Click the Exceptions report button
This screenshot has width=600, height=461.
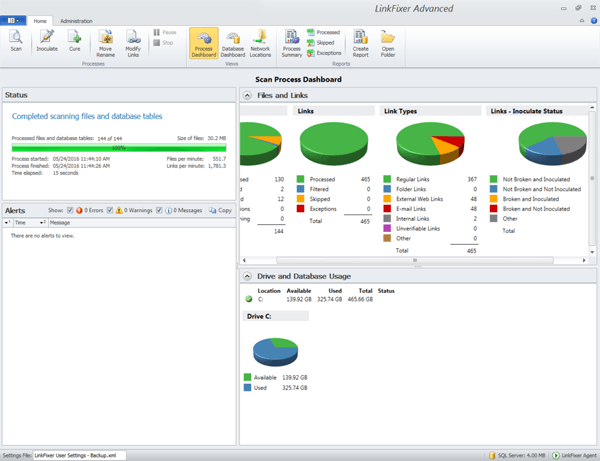pyautogui.click(x=327, y=52)
